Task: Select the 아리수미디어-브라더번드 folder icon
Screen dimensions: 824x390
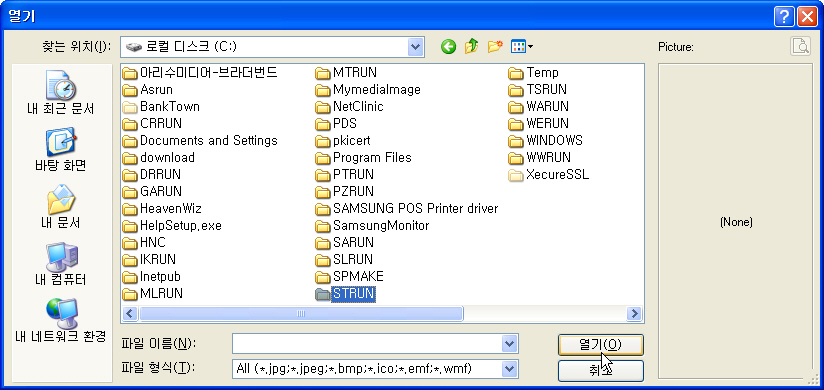Action: coord(129,73)
